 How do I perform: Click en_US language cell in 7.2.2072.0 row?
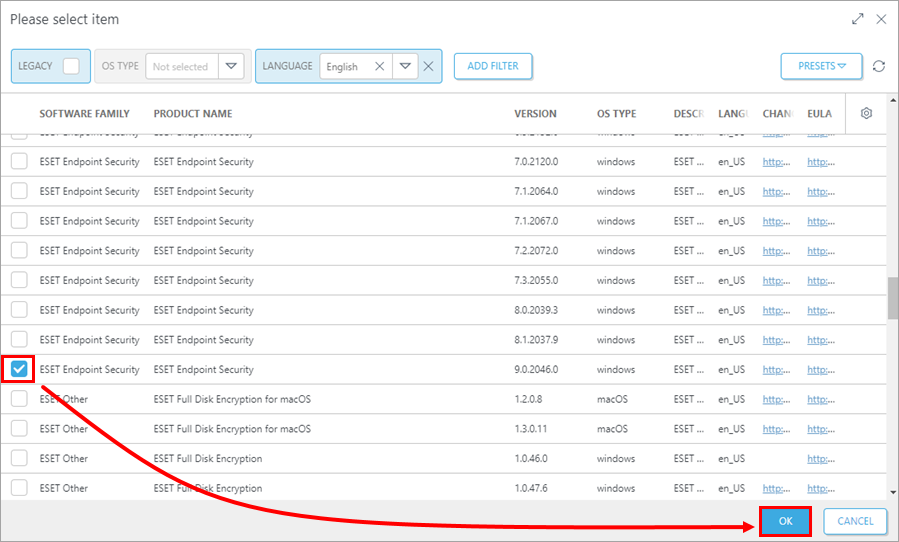coord(732,251)
